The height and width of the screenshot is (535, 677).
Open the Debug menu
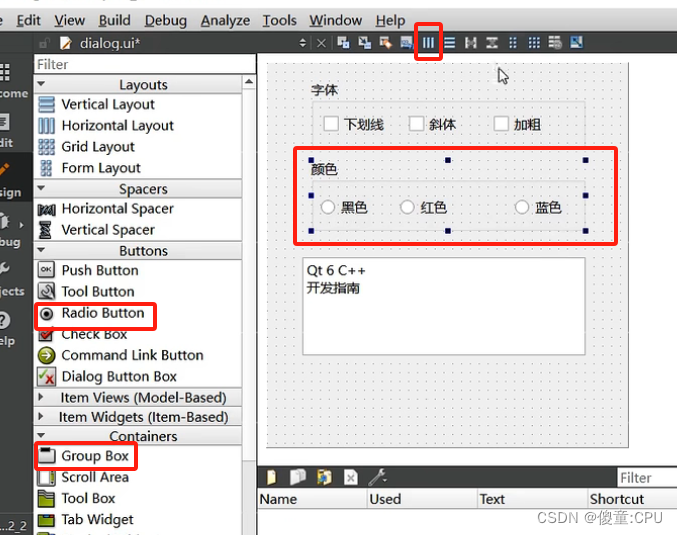tap(166, 20)
